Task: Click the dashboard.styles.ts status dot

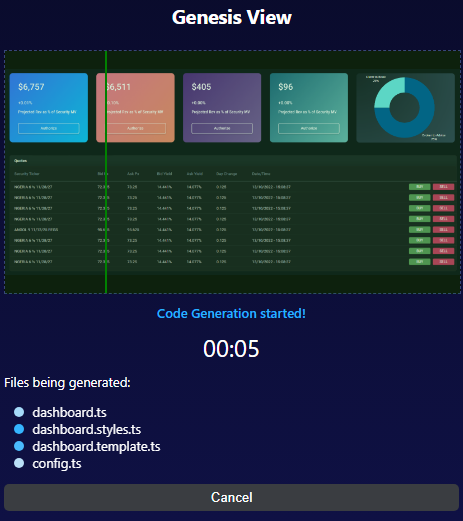Action: (19, 429)
